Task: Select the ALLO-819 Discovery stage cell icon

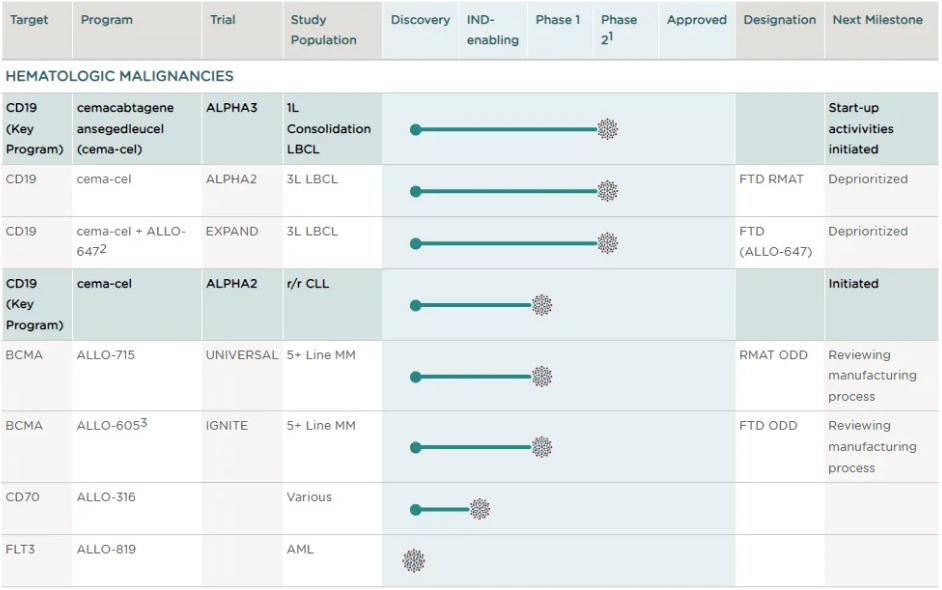Action: (x=414, y=561)
